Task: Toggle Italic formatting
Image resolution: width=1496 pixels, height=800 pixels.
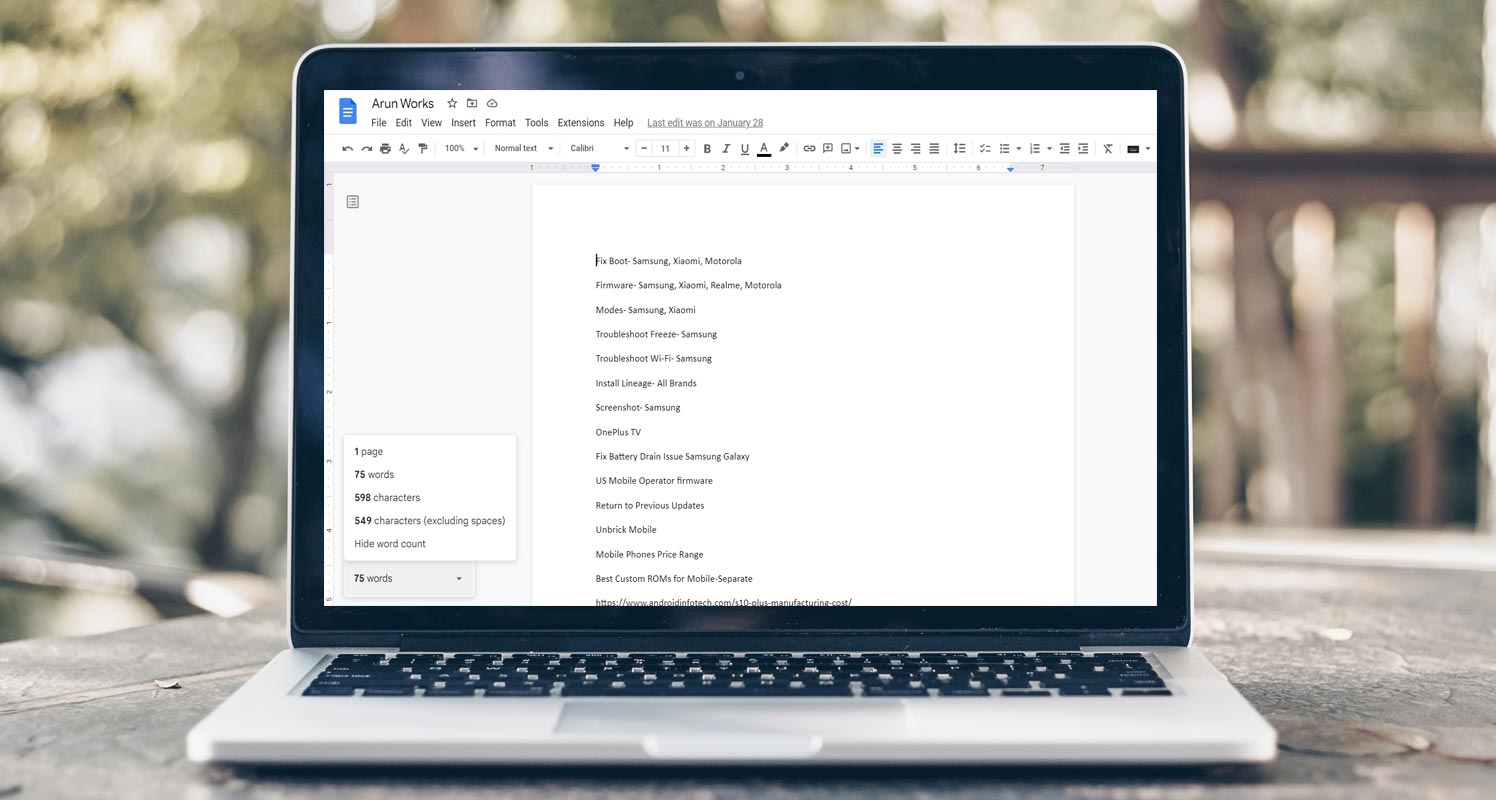Action: 726,149
